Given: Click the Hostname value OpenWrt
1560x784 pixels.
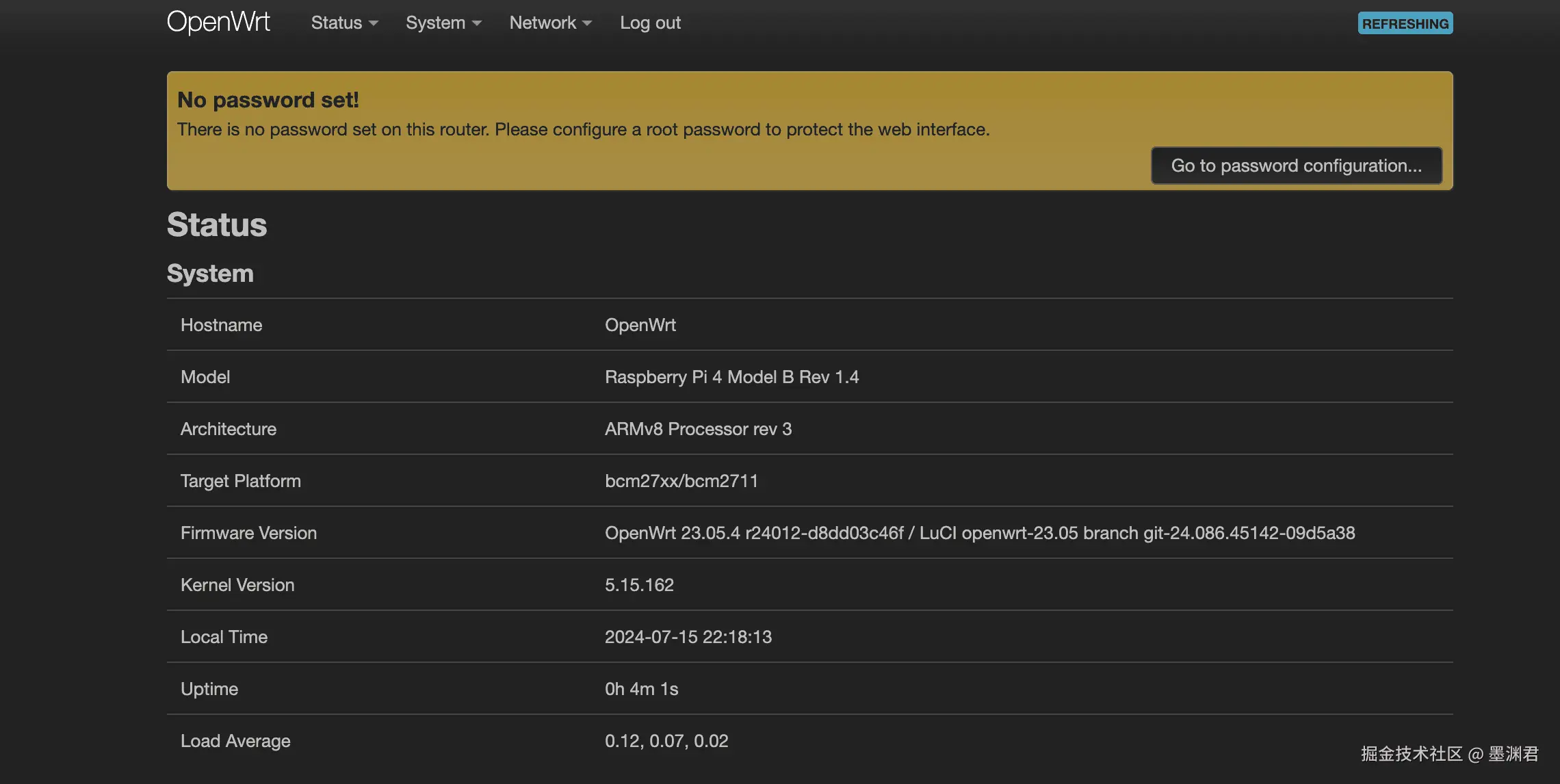Looking at the screenshot, I should point(640,325).
